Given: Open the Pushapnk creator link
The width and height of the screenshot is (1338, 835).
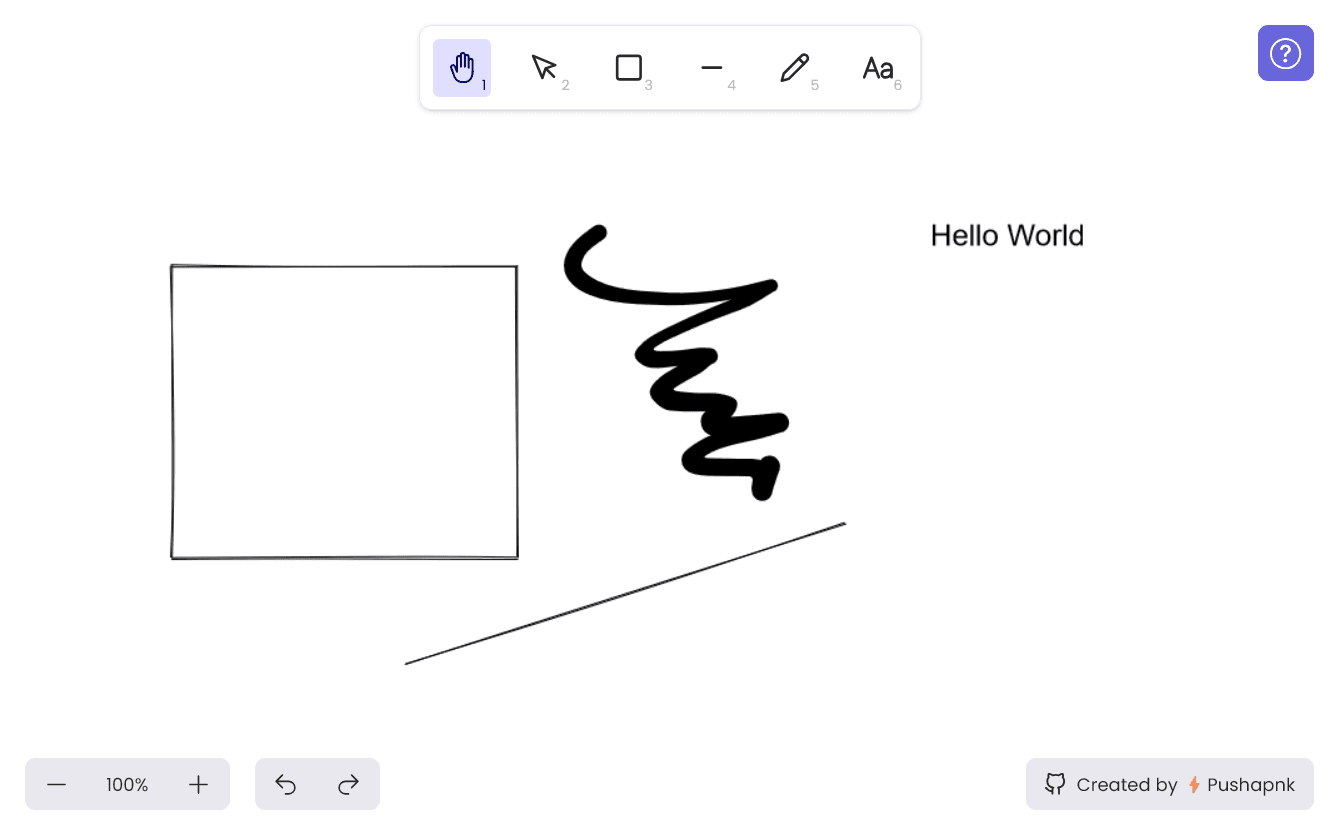Looking at the screenshot, I should [x=1252, y=784].
